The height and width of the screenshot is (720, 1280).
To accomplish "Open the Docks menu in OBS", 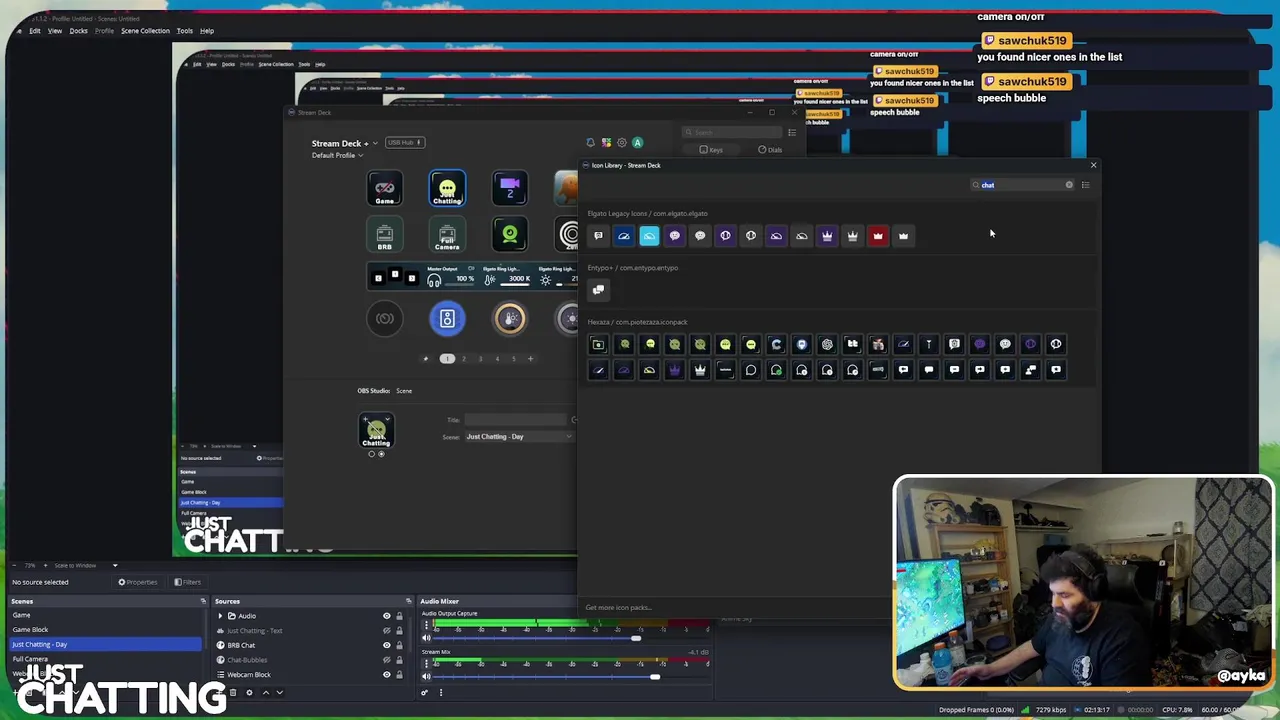I will (78, 31).
